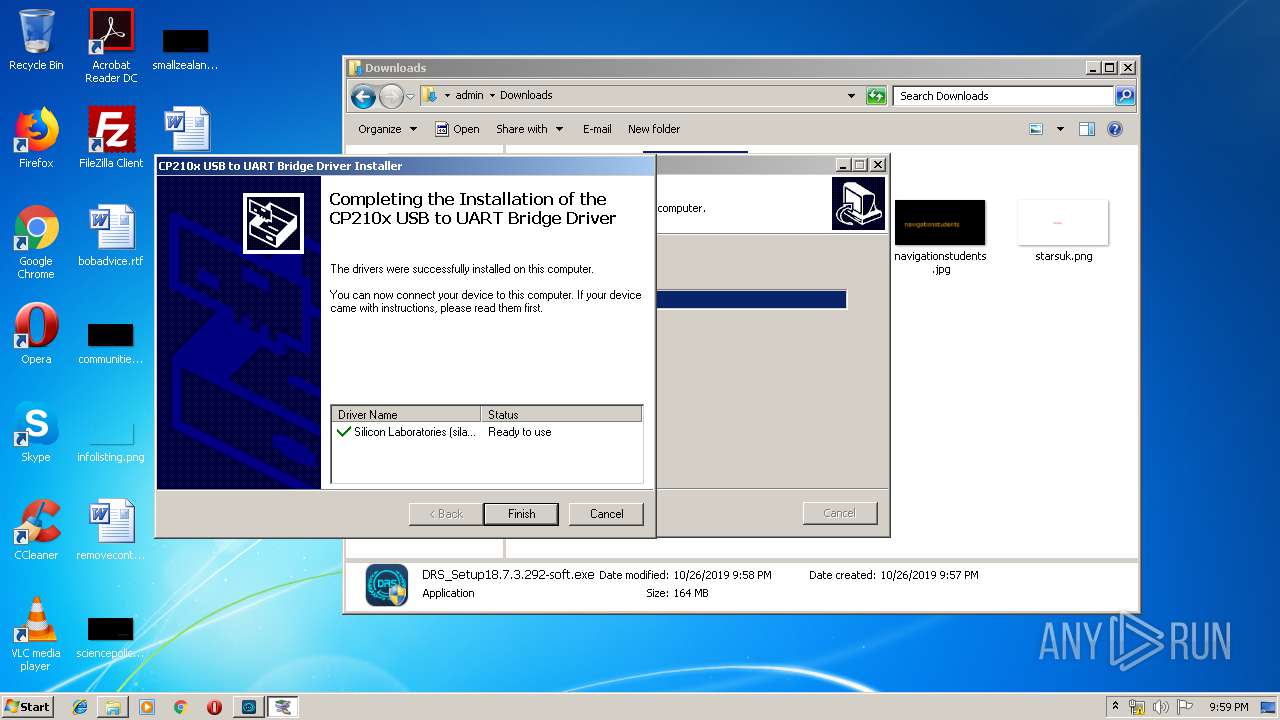Click the removecont... Word document on desktop
This screenshot has width=1280, height=720.
point(111,529)
